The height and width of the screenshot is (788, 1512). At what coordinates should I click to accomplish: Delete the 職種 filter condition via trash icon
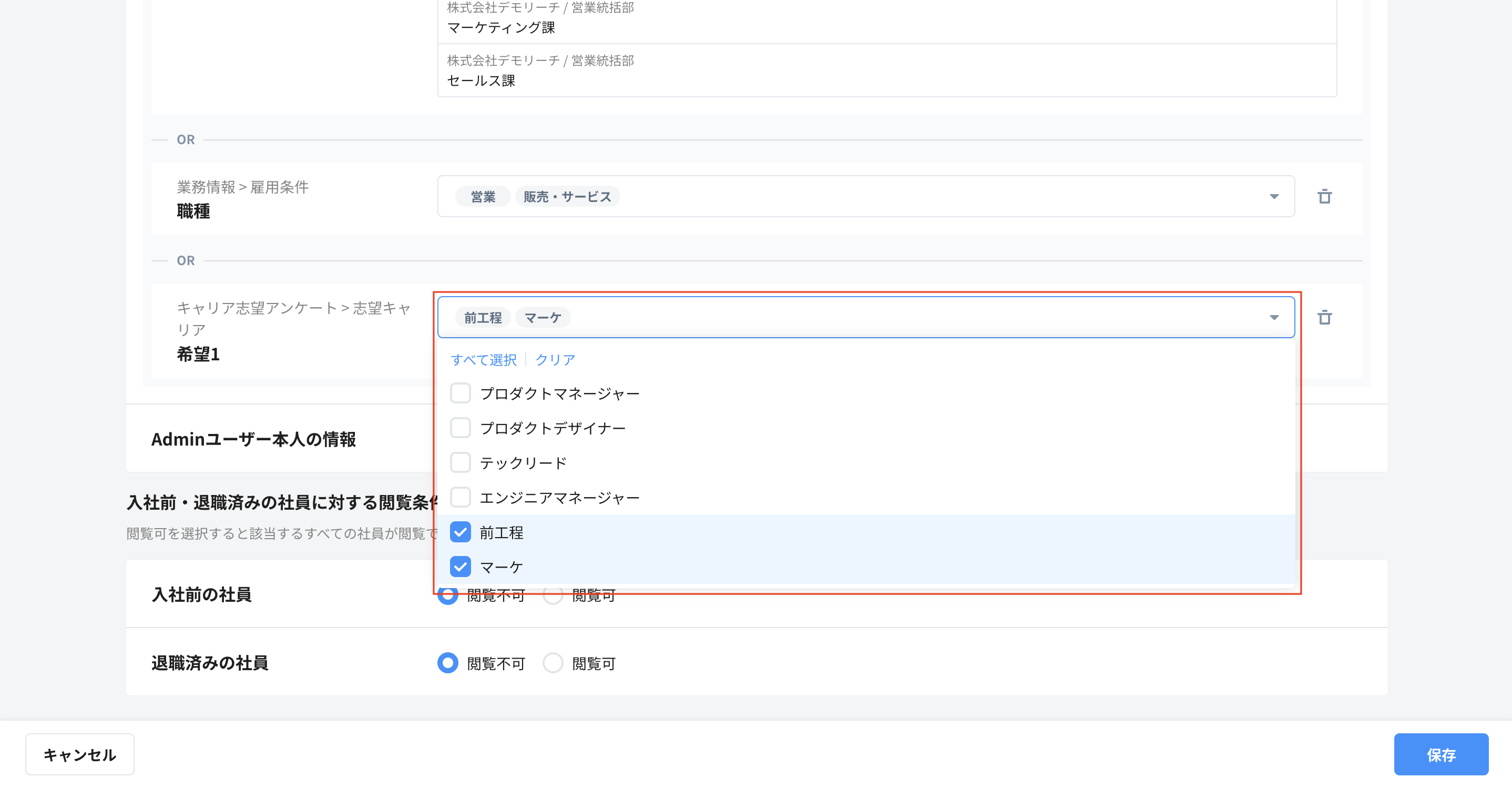pyautogui.click(x=1325, y=197)
